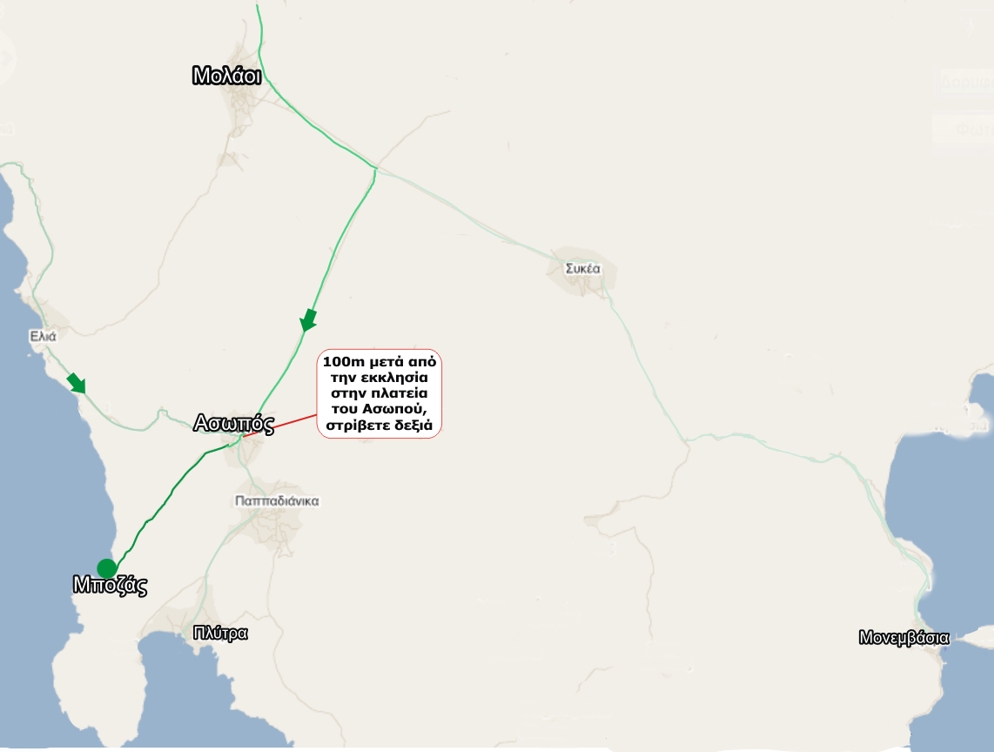The width and height of the screenshot is (994, 752).
Task: Click the Μολάοι town street grid
Action: (240, 98)
